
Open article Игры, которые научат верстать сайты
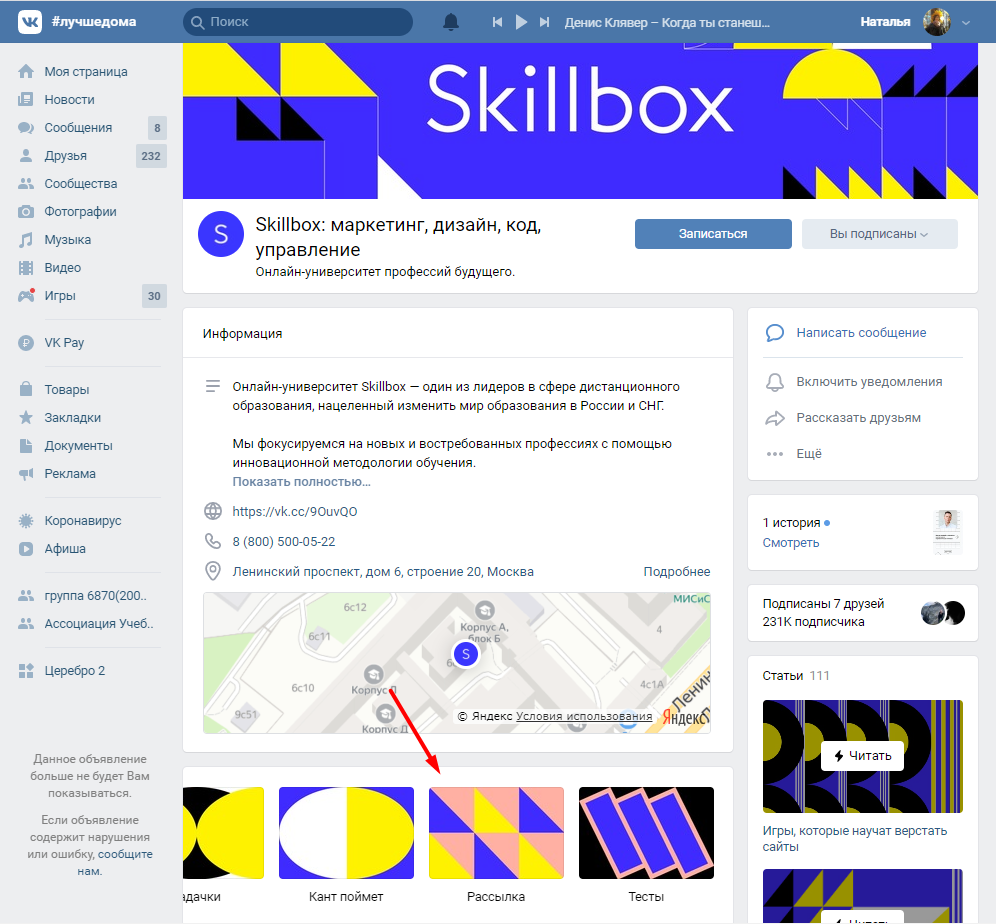click(x=854, y=838)
